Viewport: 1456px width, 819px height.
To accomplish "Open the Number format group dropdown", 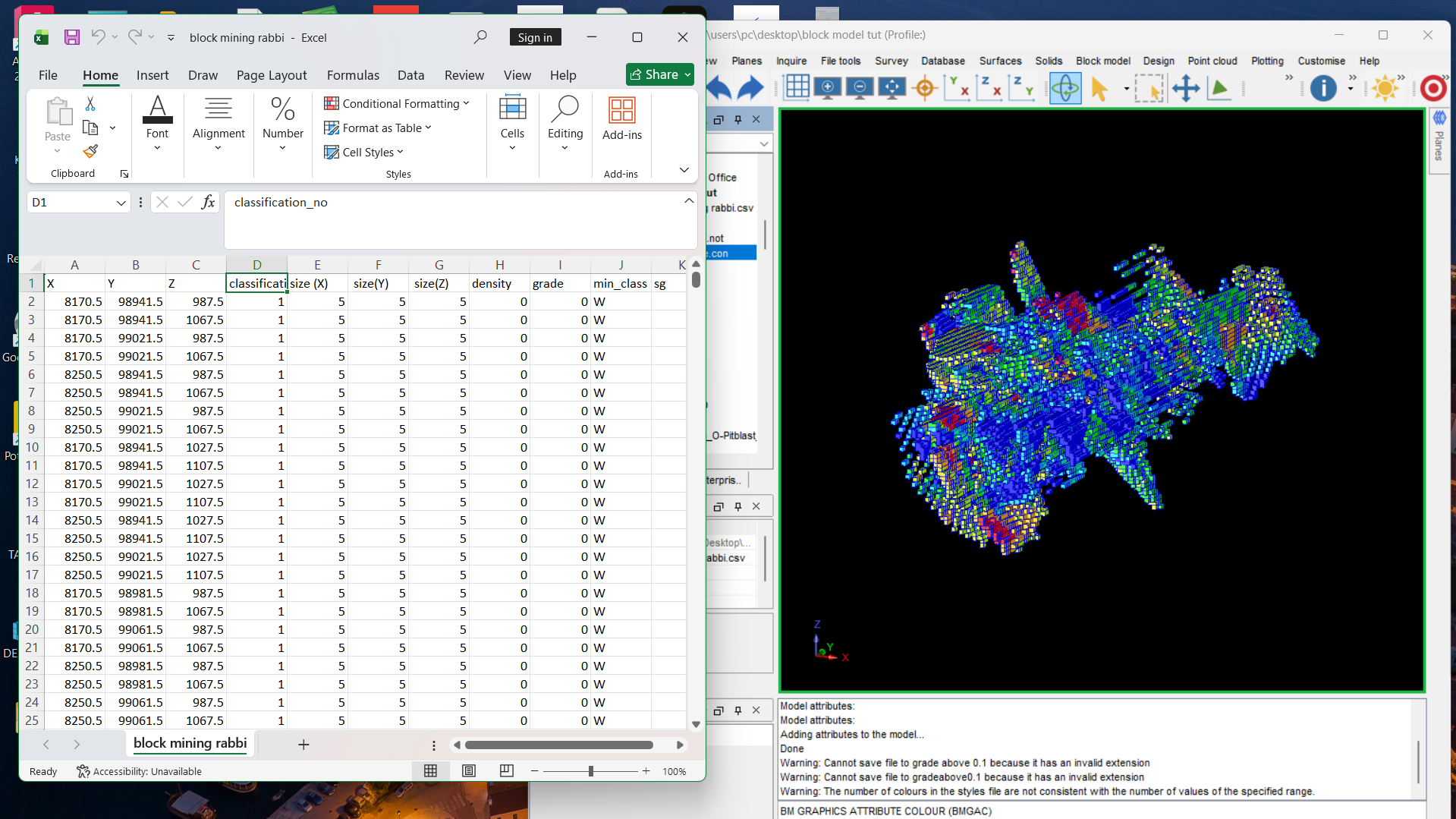I will [x=282, y=148].
